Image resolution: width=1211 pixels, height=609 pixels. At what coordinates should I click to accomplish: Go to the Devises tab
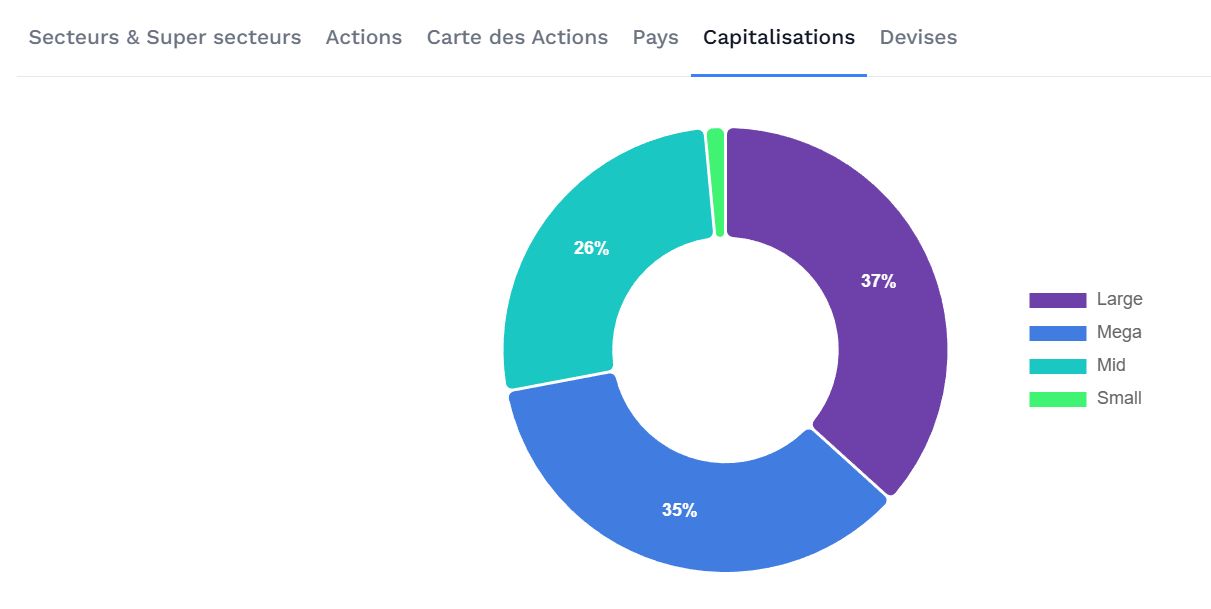pyautogui.click(x=918, y=38)
